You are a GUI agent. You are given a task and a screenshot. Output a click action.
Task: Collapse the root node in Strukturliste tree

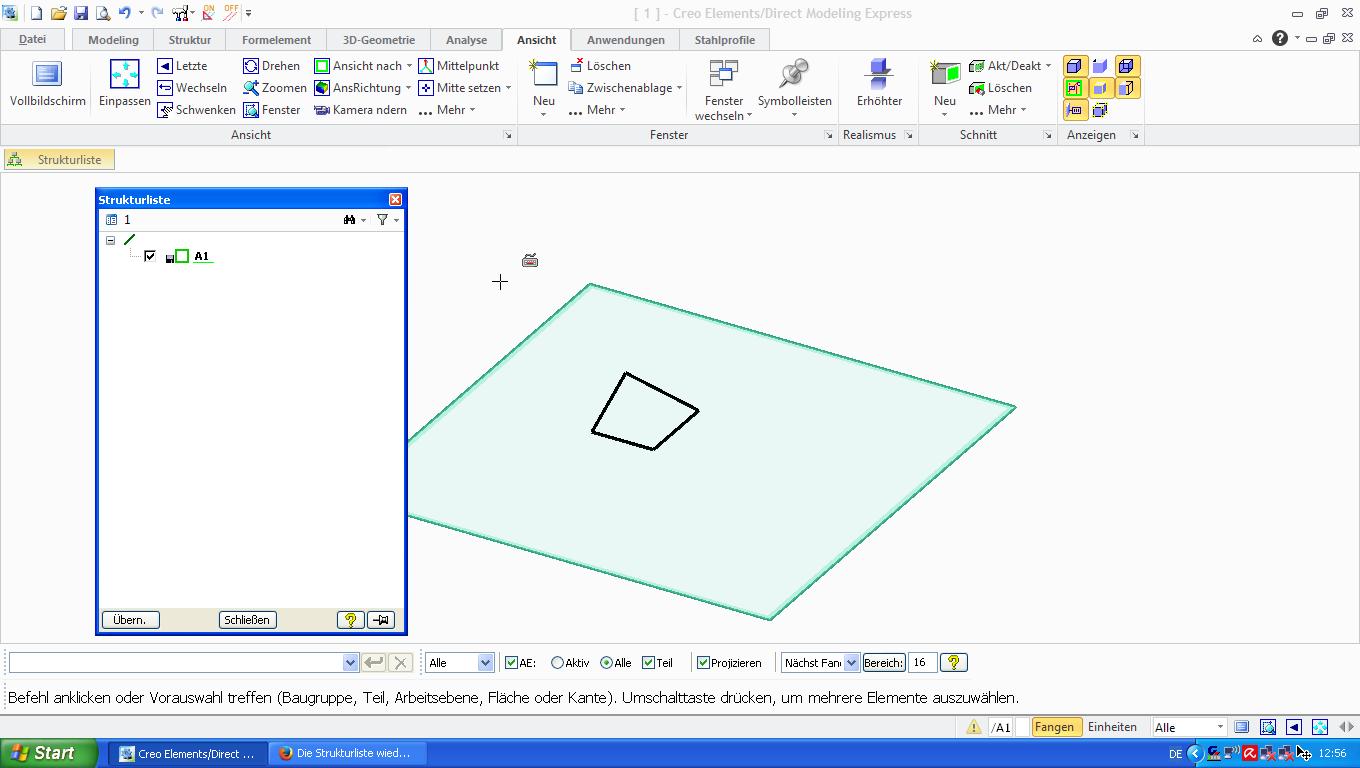pyautogui.click(x=111, y=240)
